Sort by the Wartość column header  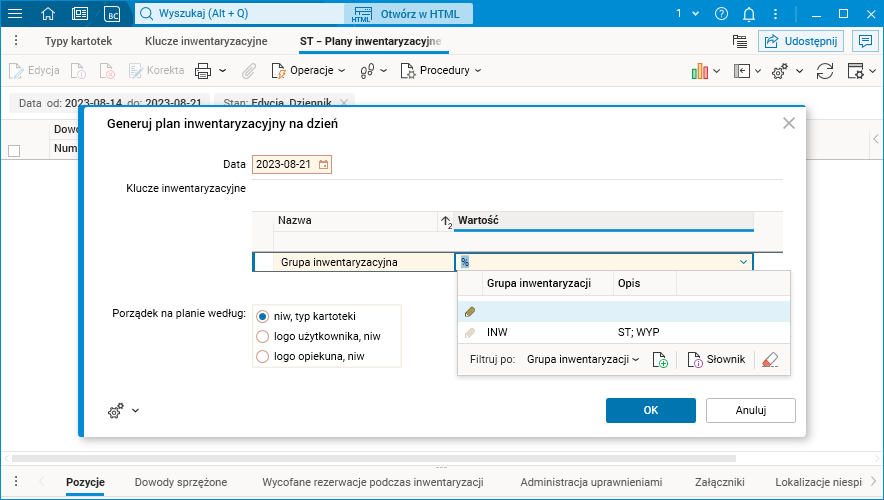(603, 220)
